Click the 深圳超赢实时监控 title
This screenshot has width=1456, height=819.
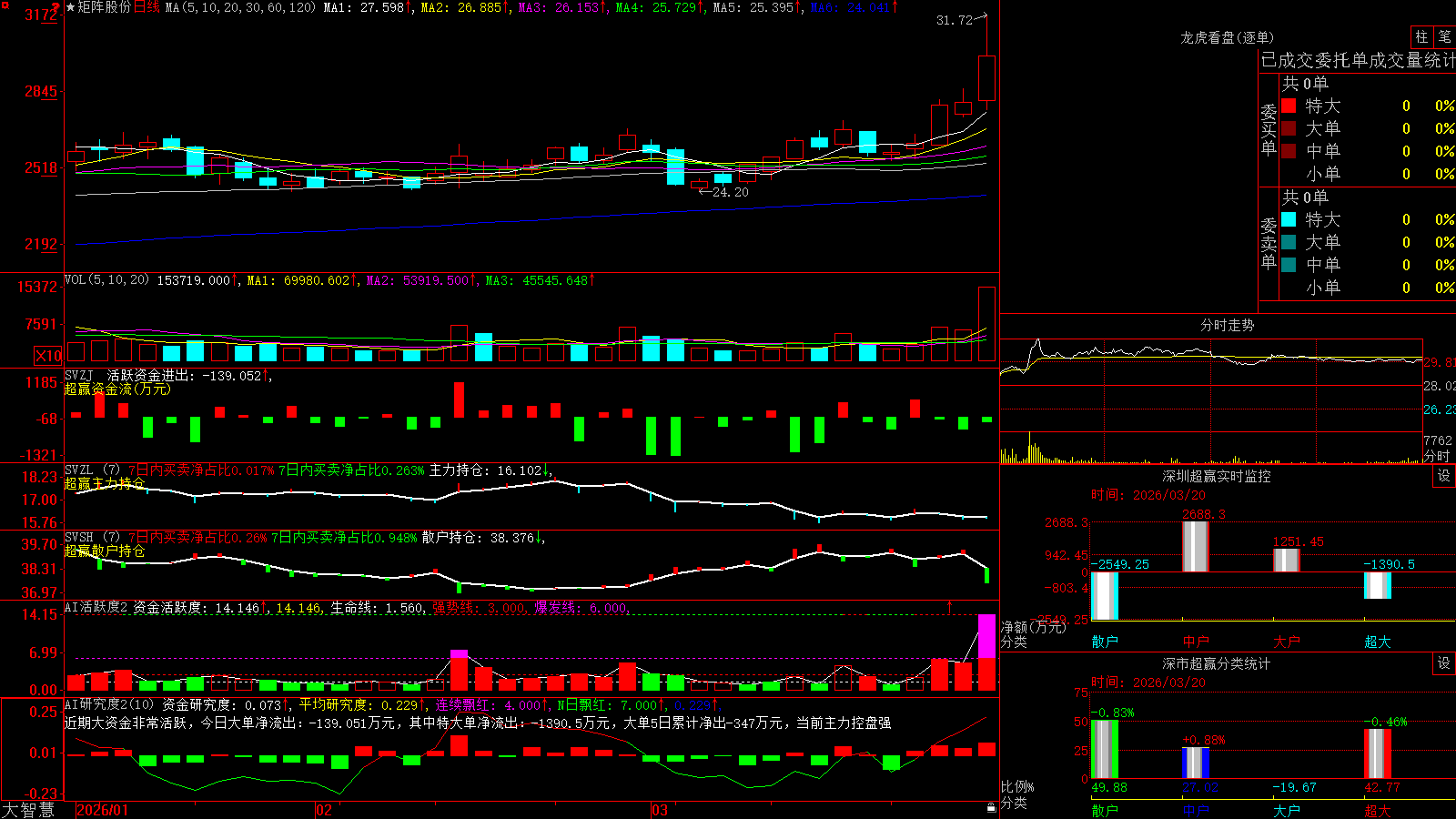click(x=1217, y=476)
